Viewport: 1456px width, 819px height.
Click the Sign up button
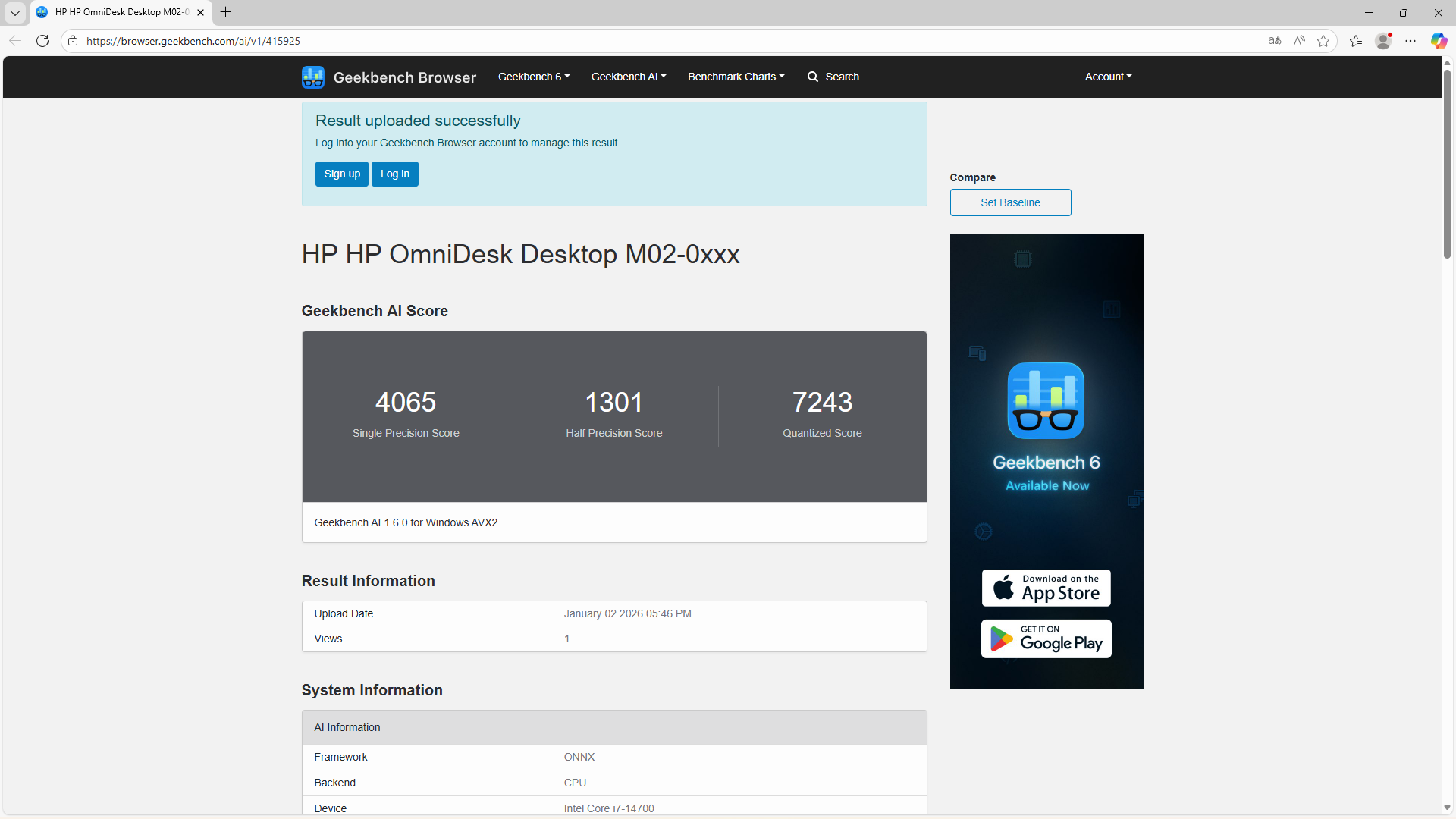[x=341, y=174]
